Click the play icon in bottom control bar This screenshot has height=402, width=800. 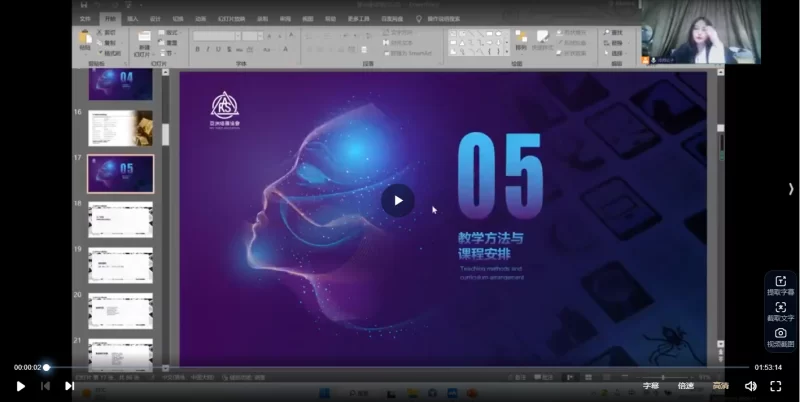click(x=20, y=386)
